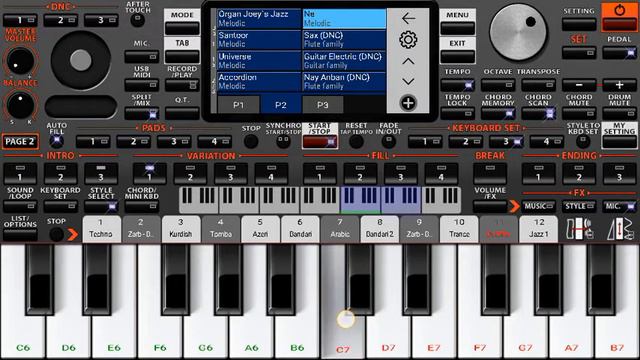
Task: Select Sax (DNC) sound
Action: tap(344, 40)
